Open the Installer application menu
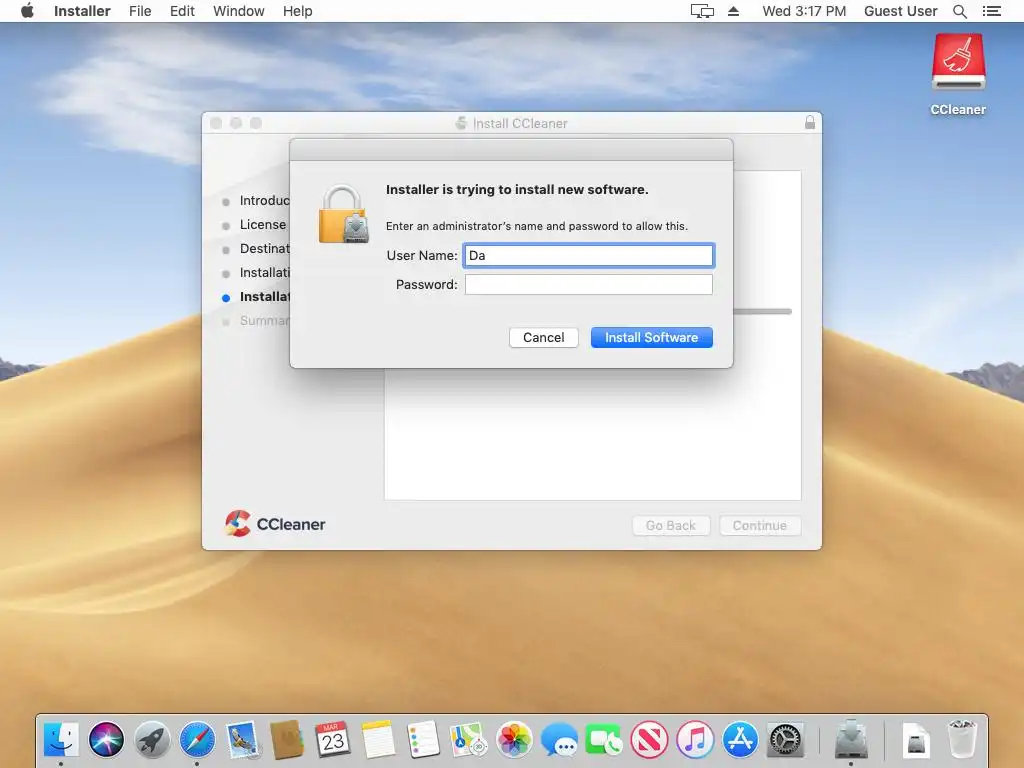Image resolution: width=1024 pixels, height=768 pixels. [82, 11]
